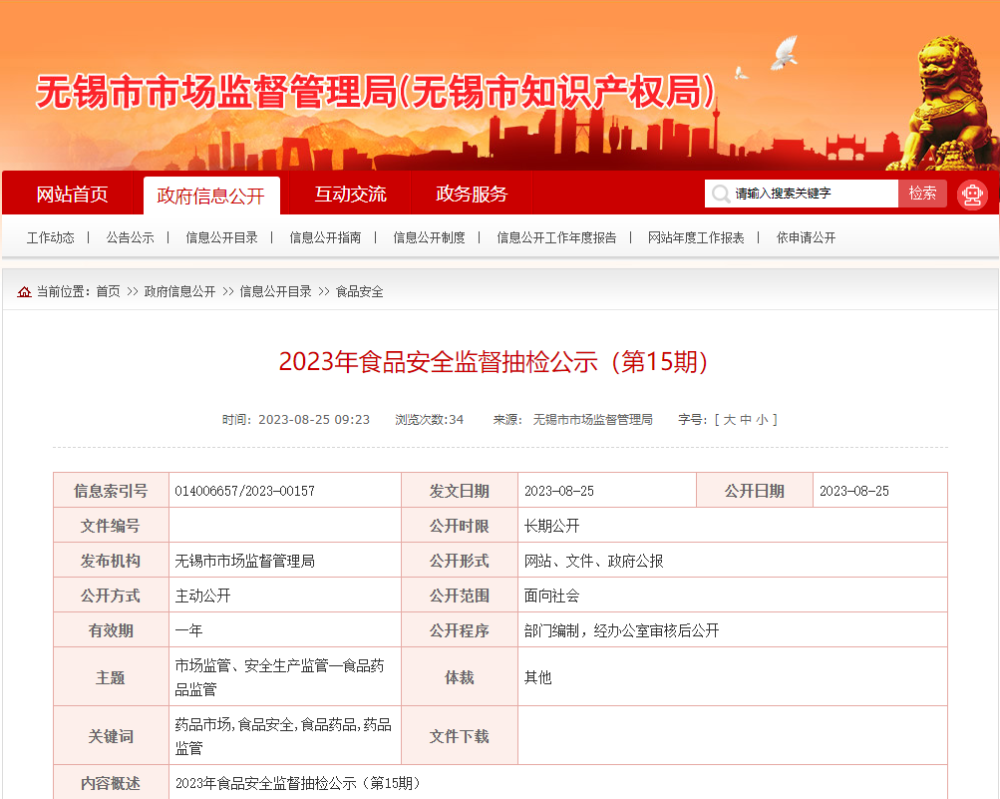The width and height of the screenshot is (1000, 799).
Task: Click the site title banner 无锡市市场监督管理局
Action: pyautogui.click(x=376, y=91)
